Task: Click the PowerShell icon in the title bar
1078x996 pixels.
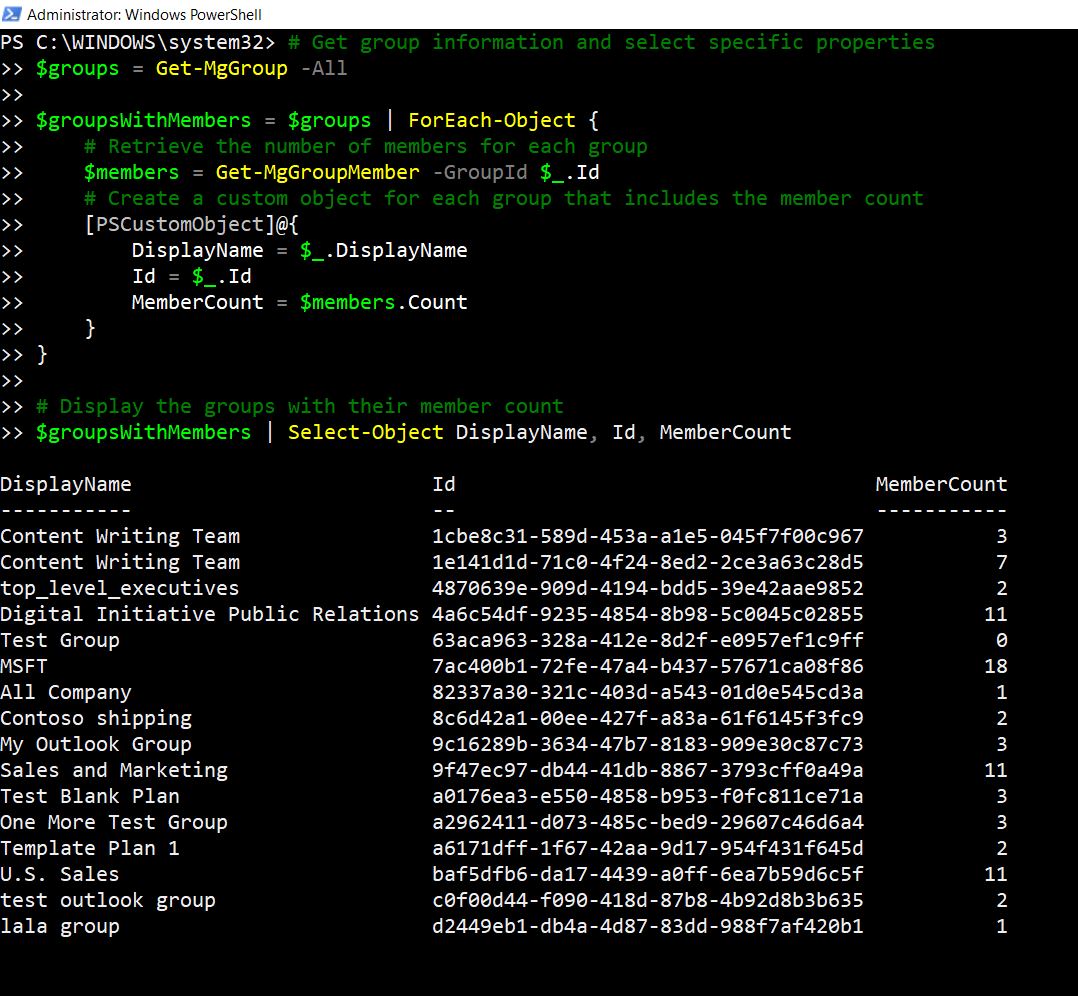Action: 12,15
